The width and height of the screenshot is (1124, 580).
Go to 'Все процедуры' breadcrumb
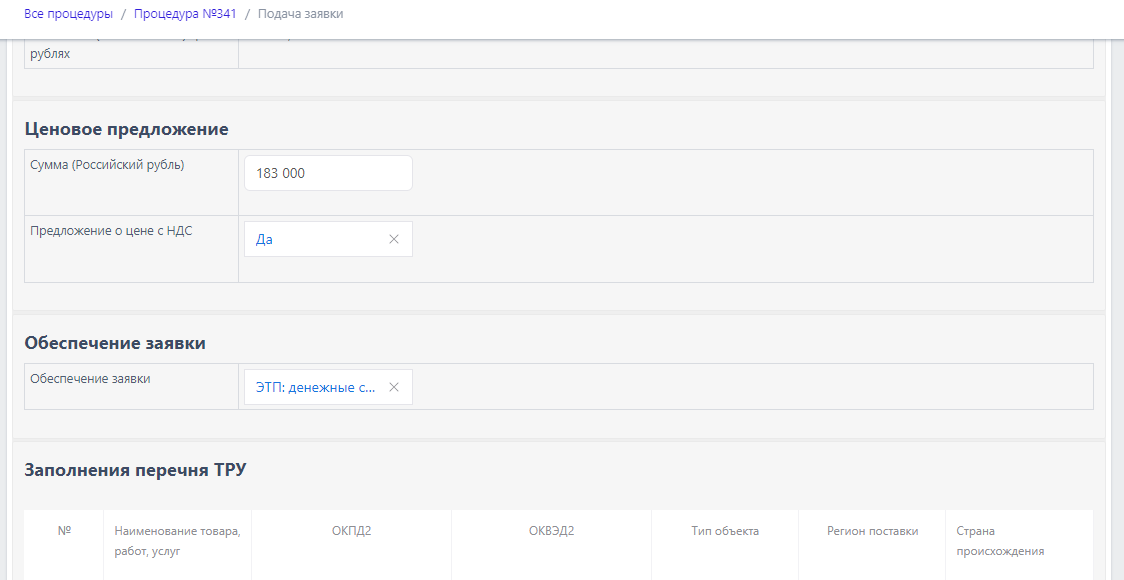point(68,14)
